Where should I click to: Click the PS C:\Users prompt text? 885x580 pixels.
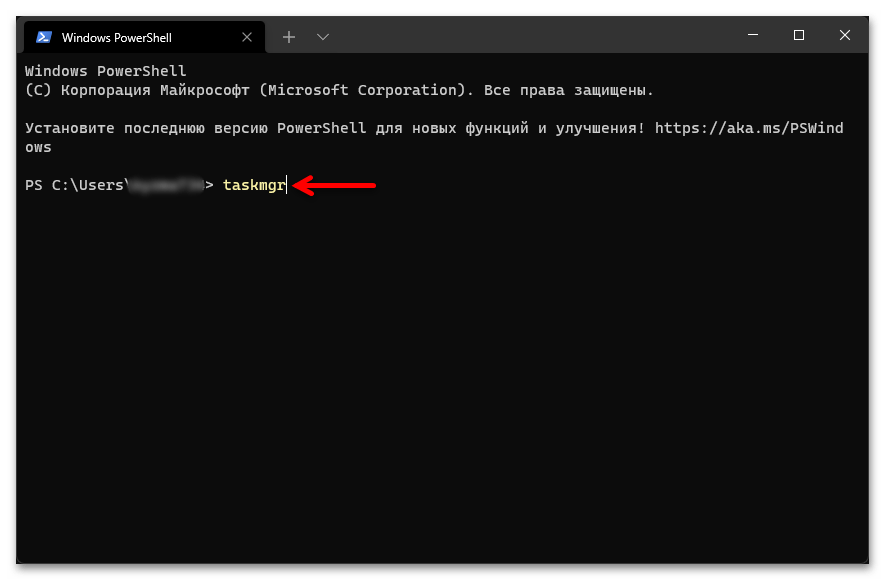75,185
